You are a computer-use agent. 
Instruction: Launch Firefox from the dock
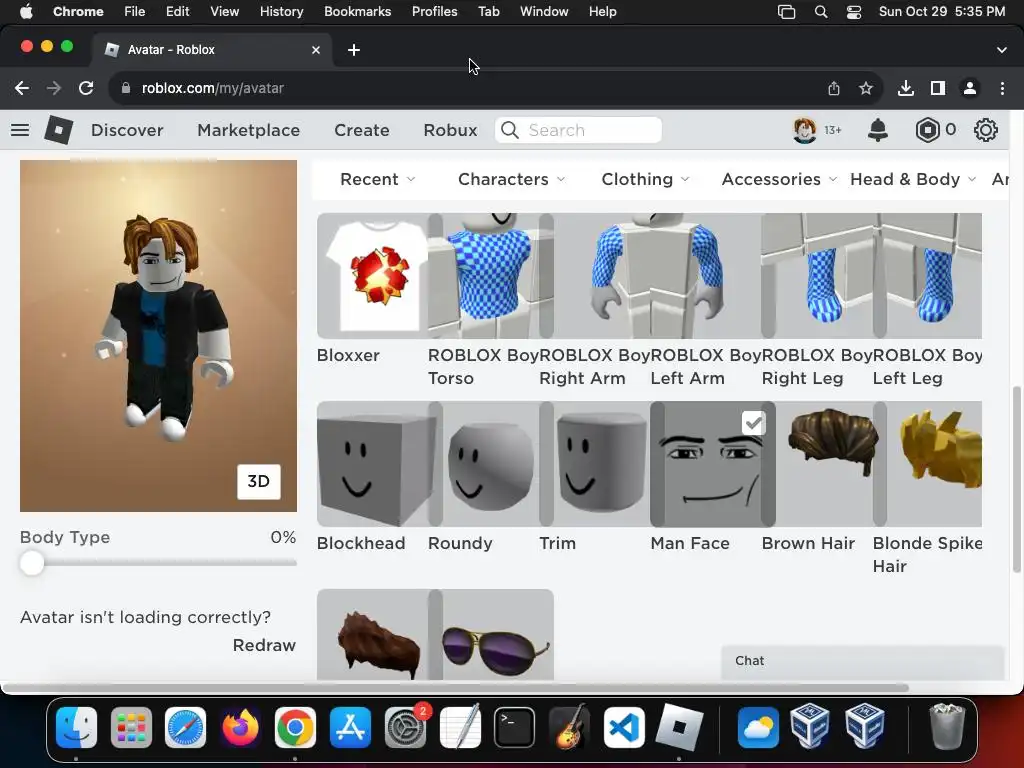pyautogui.click(x=240, y=727)
